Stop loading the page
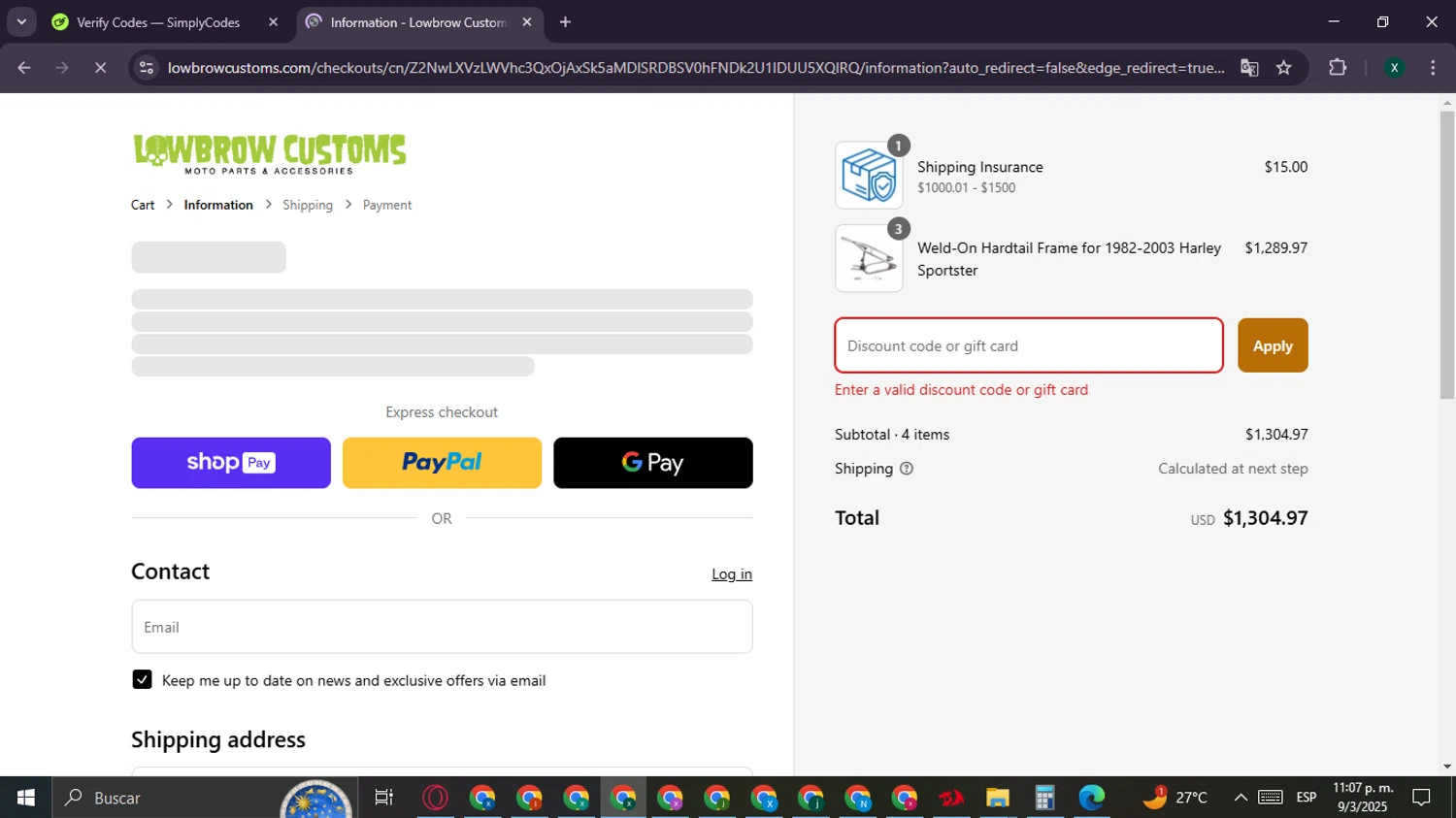The image size is (1456, 818). [x=101, y=68]
